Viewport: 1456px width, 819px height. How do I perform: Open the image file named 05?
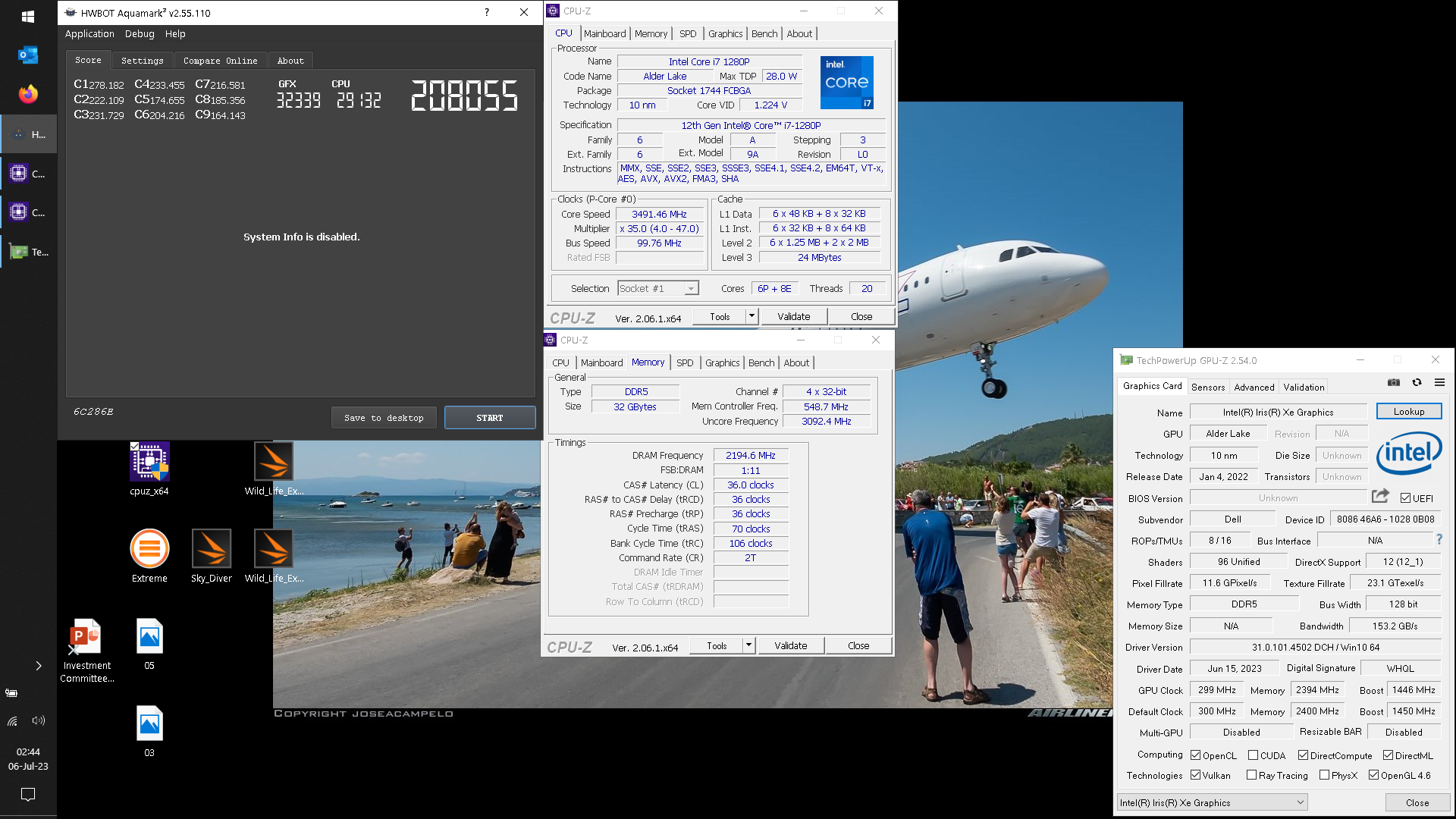click(x=149, y=644)
